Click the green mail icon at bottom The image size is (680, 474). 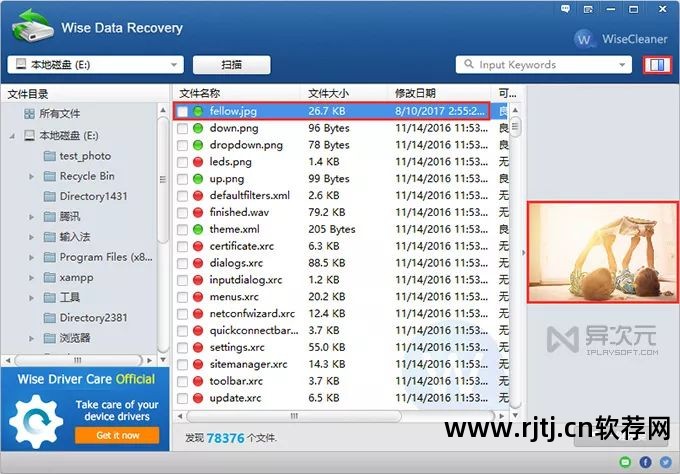coord(626,461)
